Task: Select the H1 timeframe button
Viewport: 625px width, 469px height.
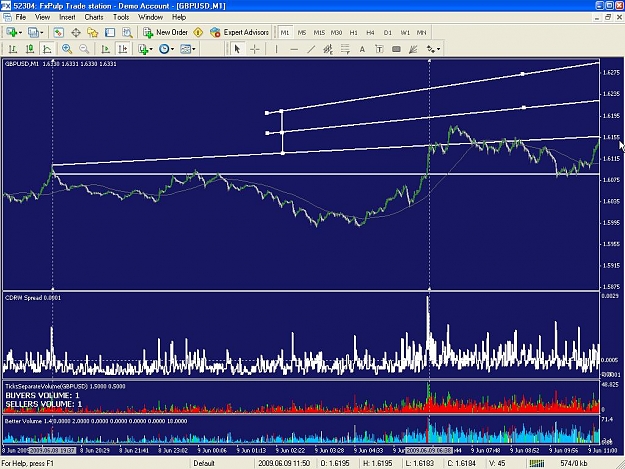Action: (353, 33)
